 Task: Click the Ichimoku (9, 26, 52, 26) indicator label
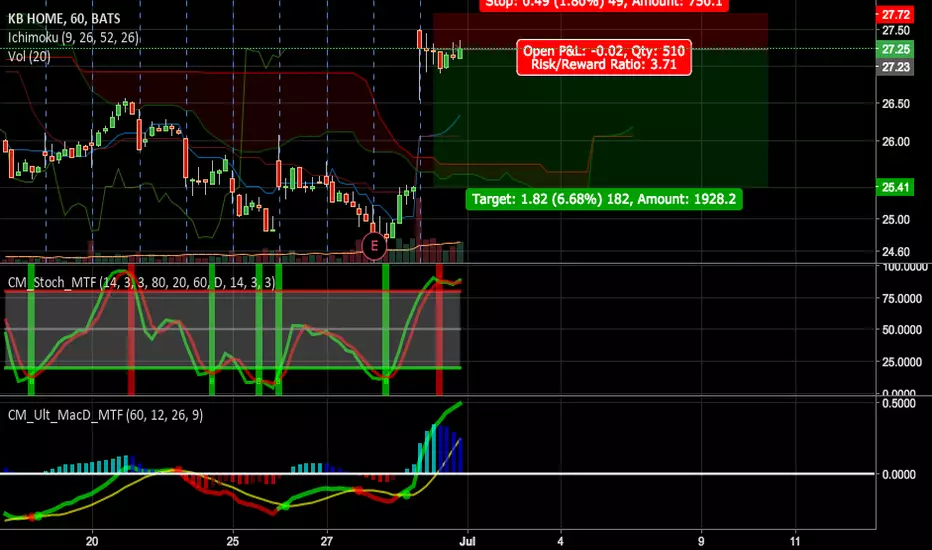click(x=73, y=38)
